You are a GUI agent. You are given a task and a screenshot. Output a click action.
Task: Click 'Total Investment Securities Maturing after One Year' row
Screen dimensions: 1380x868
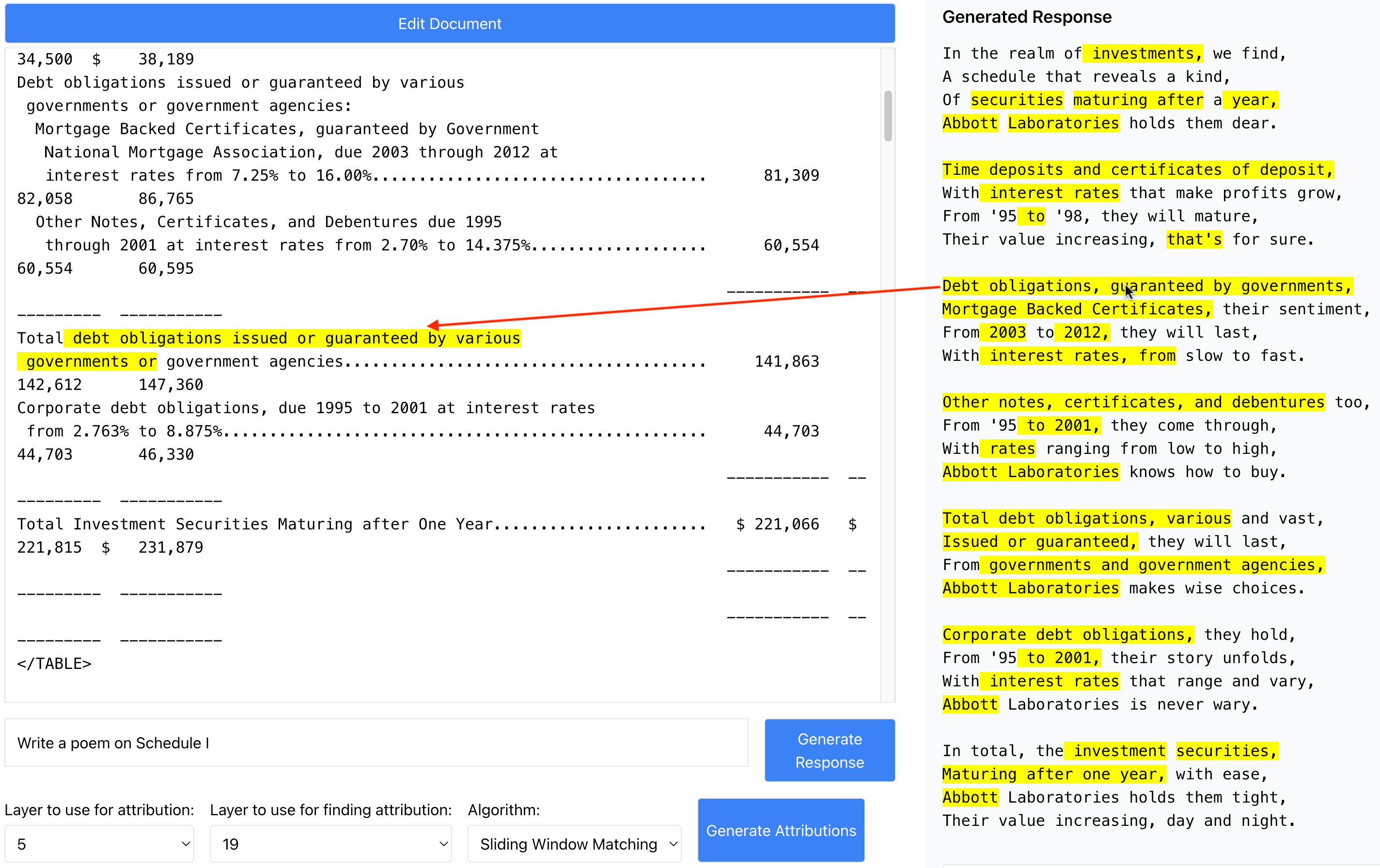[254, 524]
